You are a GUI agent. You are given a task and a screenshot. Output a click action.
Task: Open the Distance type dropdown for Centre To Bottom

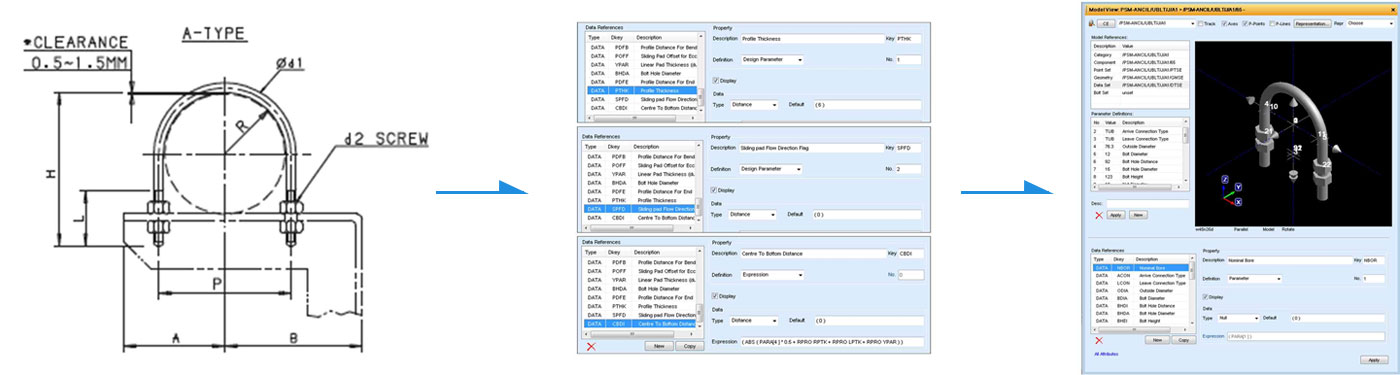pos(754,320)
